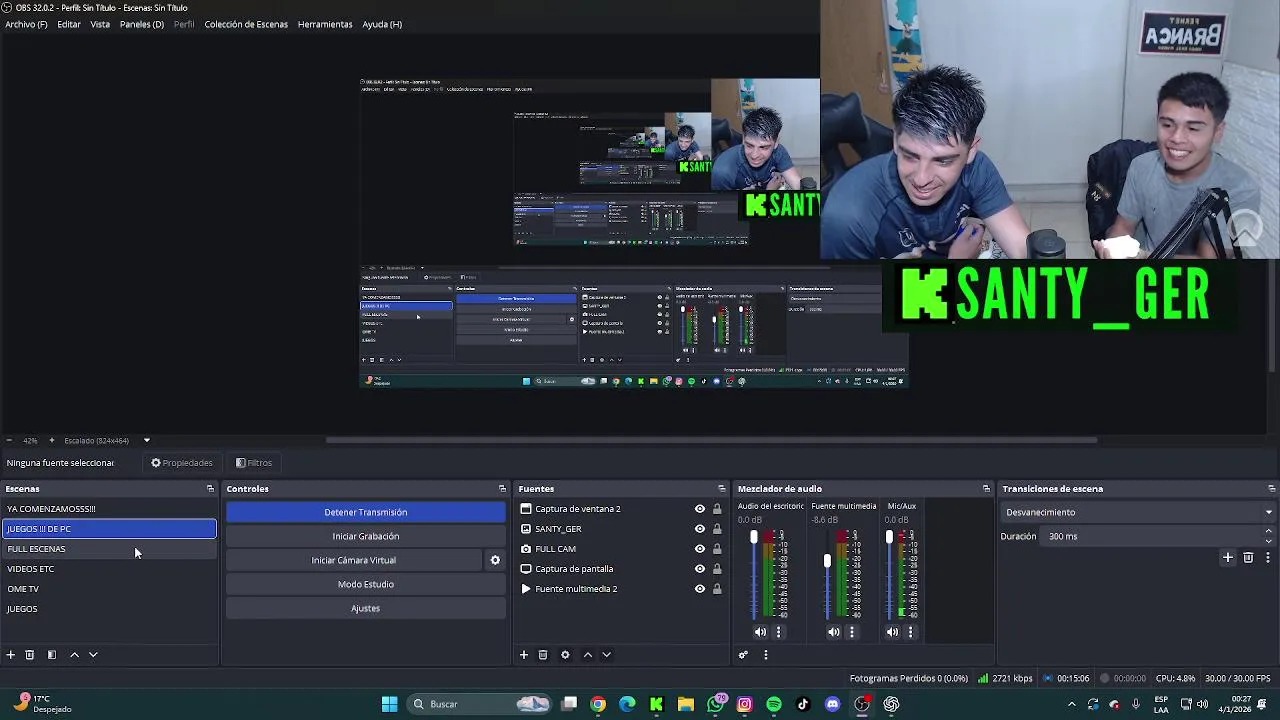Increase the transition duration with the up arrow
This screenshot has height=720, width=1280.
tap(1269, 532)
